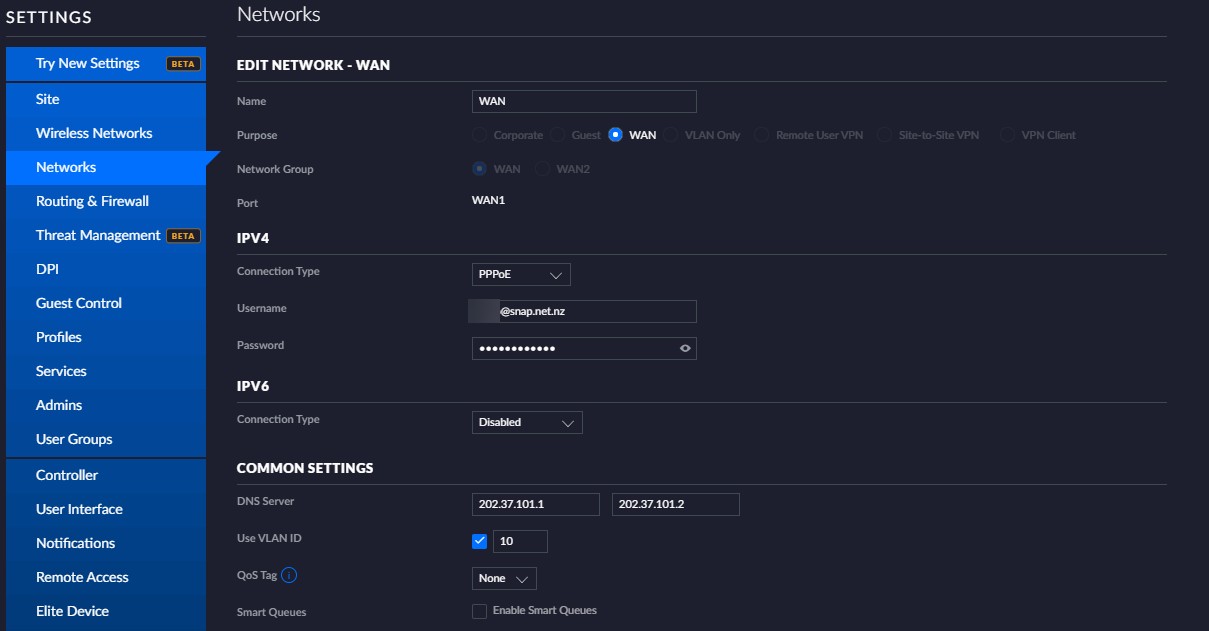1209x631 pixels.
Task: Uncheck the Use VLAN ID checkbox
Action: 480,541
